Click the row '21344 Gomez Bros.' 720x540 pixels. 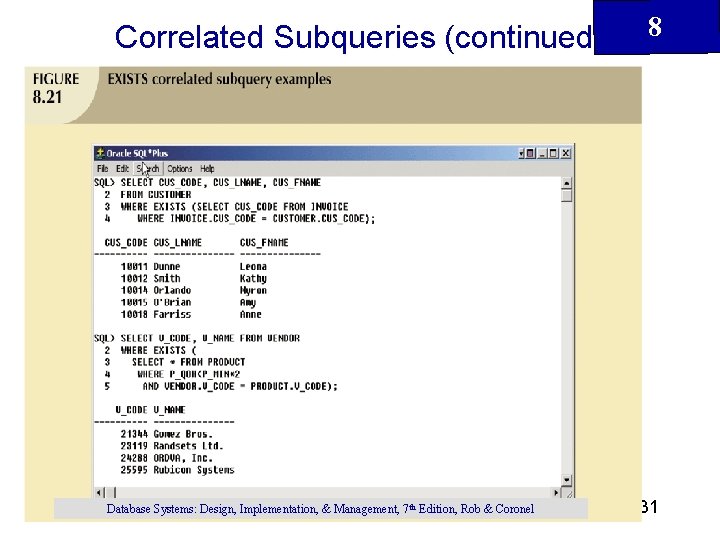point(167,433)
